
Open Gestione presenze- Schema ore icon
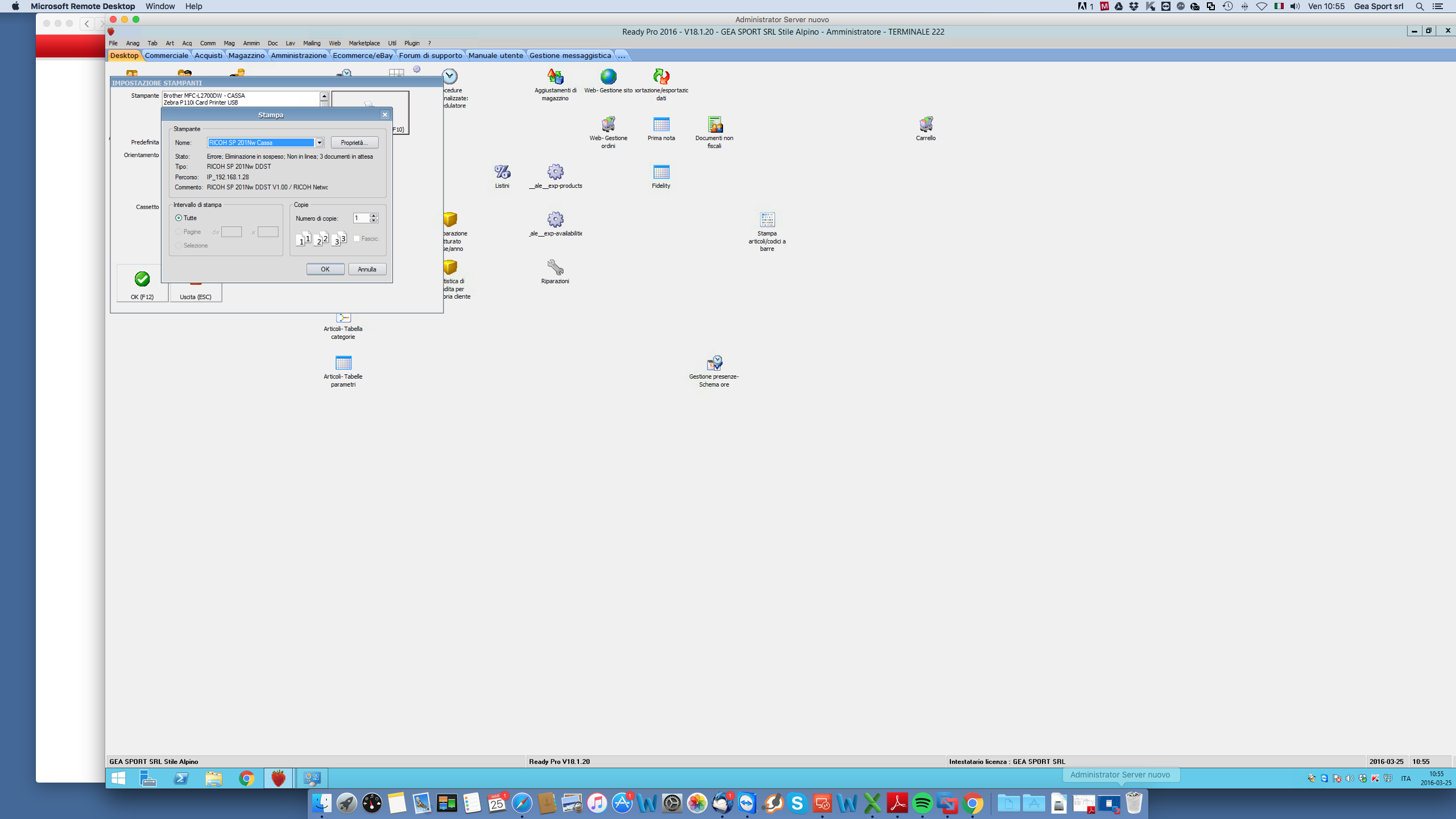click(714, 363)
